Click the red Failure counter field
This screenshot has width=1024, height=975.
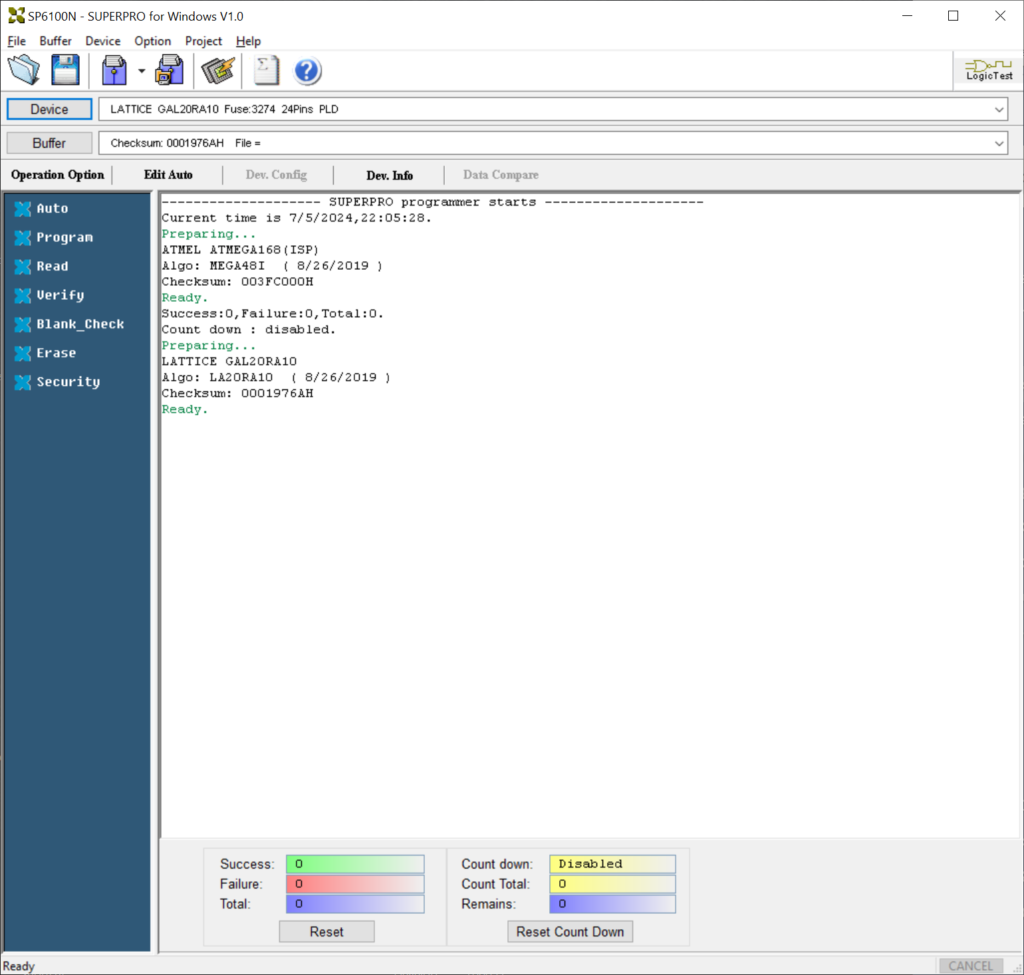pyautogui.click(x=355, y=884)
